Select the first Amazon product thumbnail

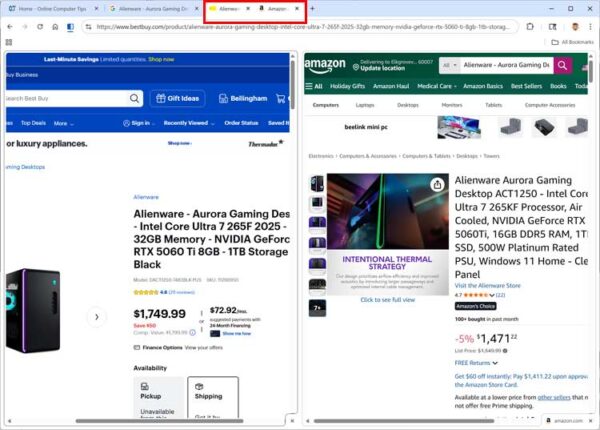point(317,183)
